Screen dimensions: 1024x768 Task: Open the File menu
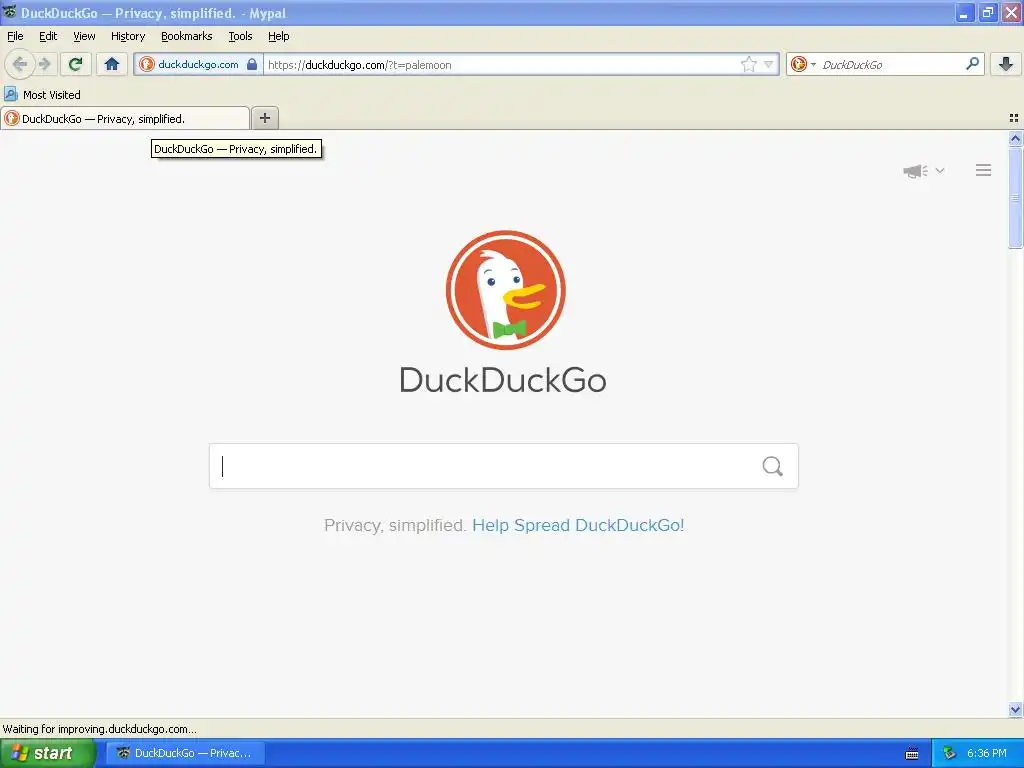15,37
